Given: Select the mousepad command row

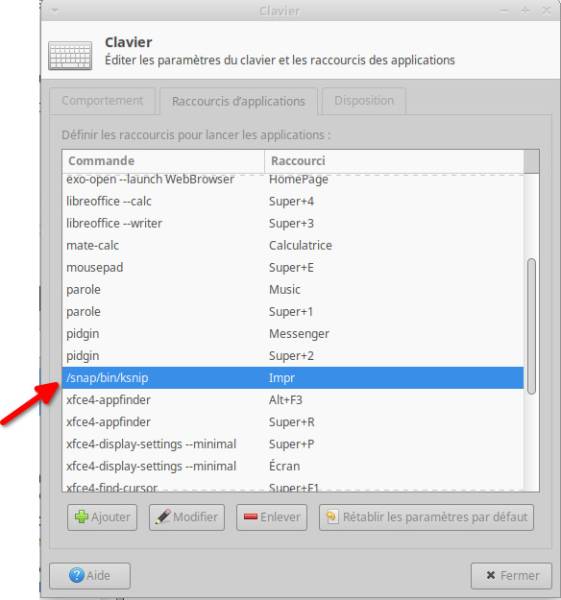Looking at the screenshot, I should [293, 267].
